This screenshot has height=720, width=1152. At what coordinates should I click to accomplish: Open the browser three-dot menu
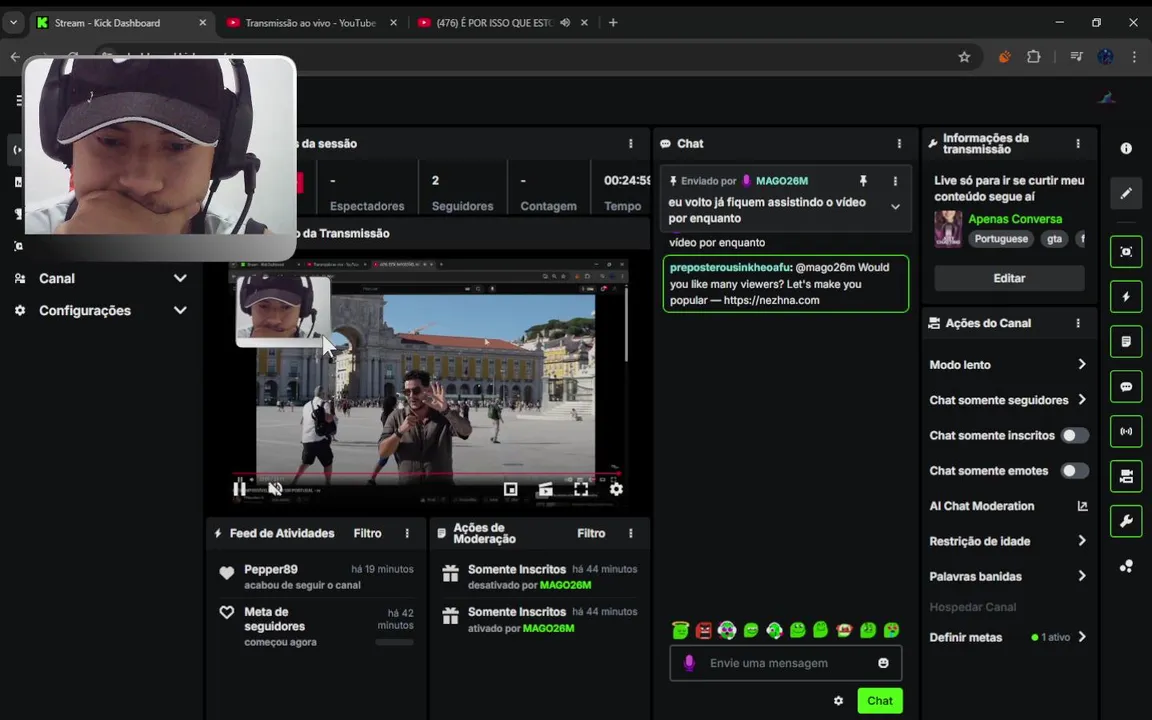[x=1134, y=57]
